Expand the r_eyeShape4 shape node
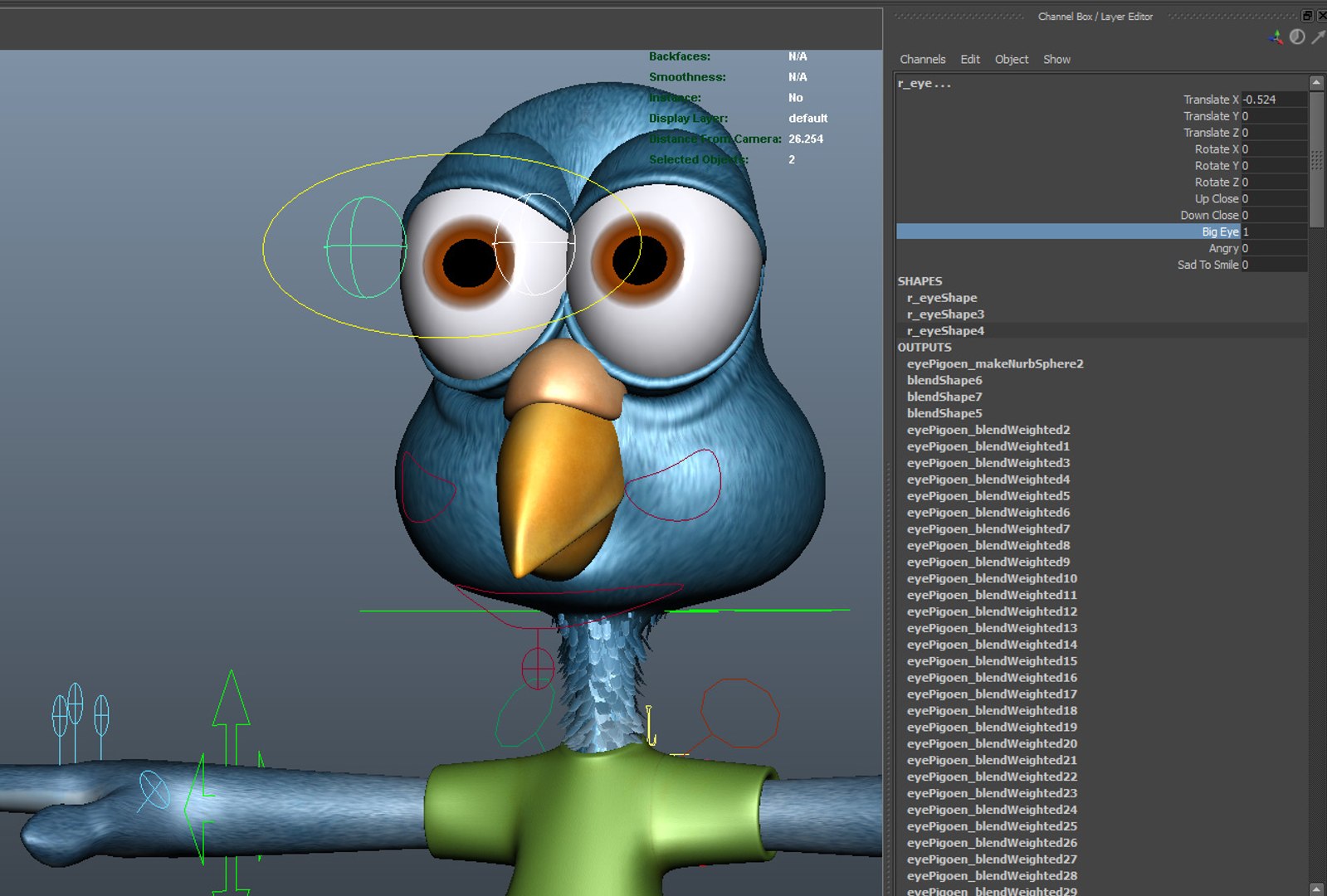This screenshot has height=896, width=1327. tap(945, 331)
